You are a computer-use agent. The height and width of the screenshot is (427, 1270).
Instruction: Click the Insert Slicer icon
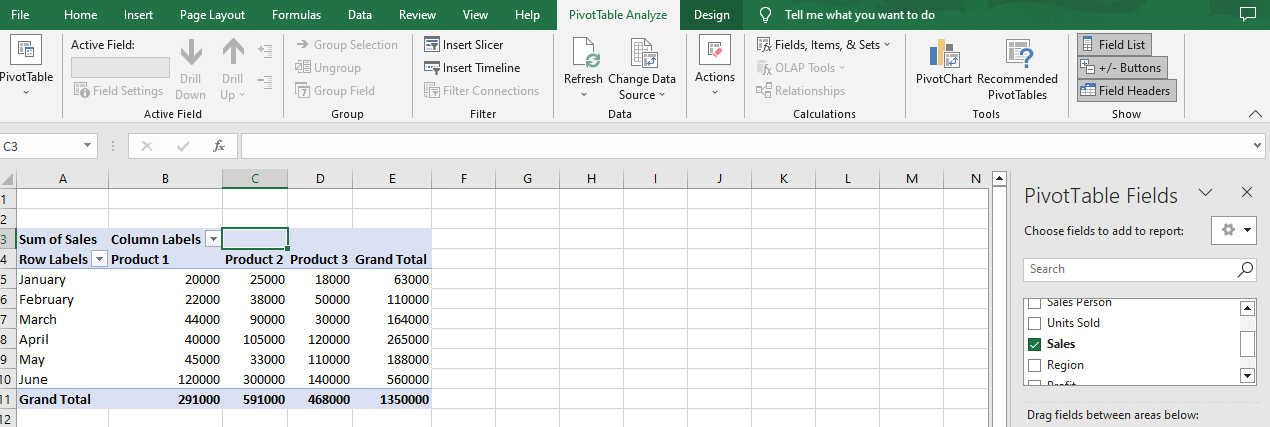point(432,45)
